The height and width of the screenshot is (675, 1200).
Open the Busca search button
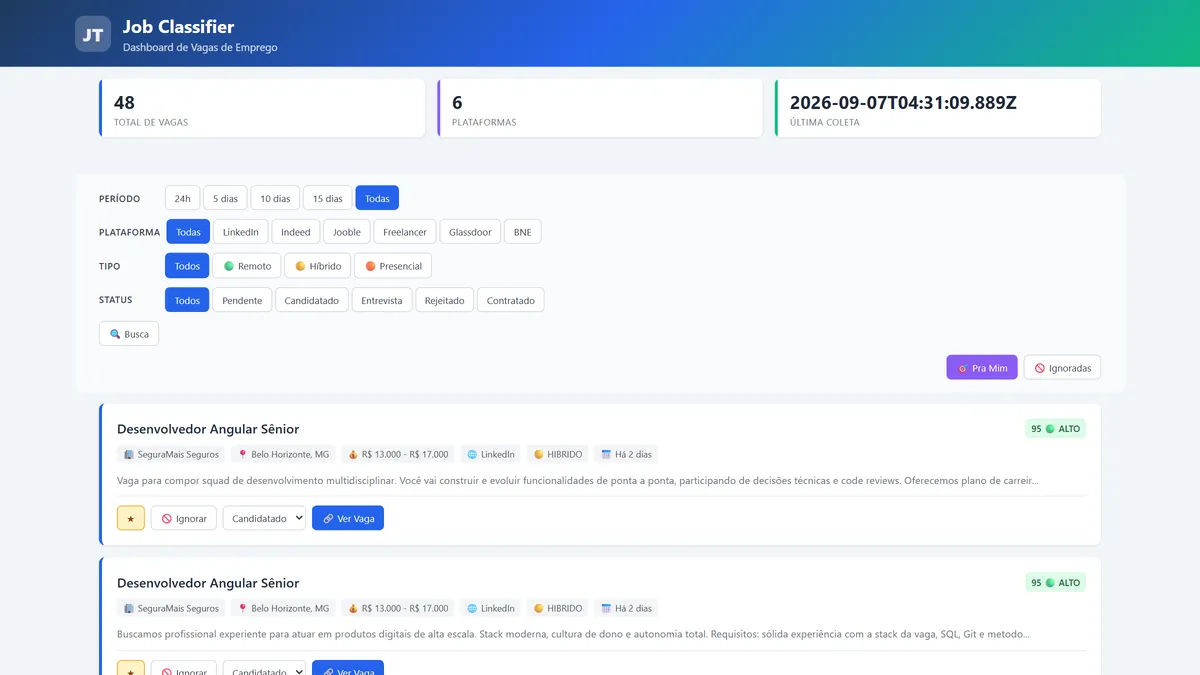[x=129, y=334]
